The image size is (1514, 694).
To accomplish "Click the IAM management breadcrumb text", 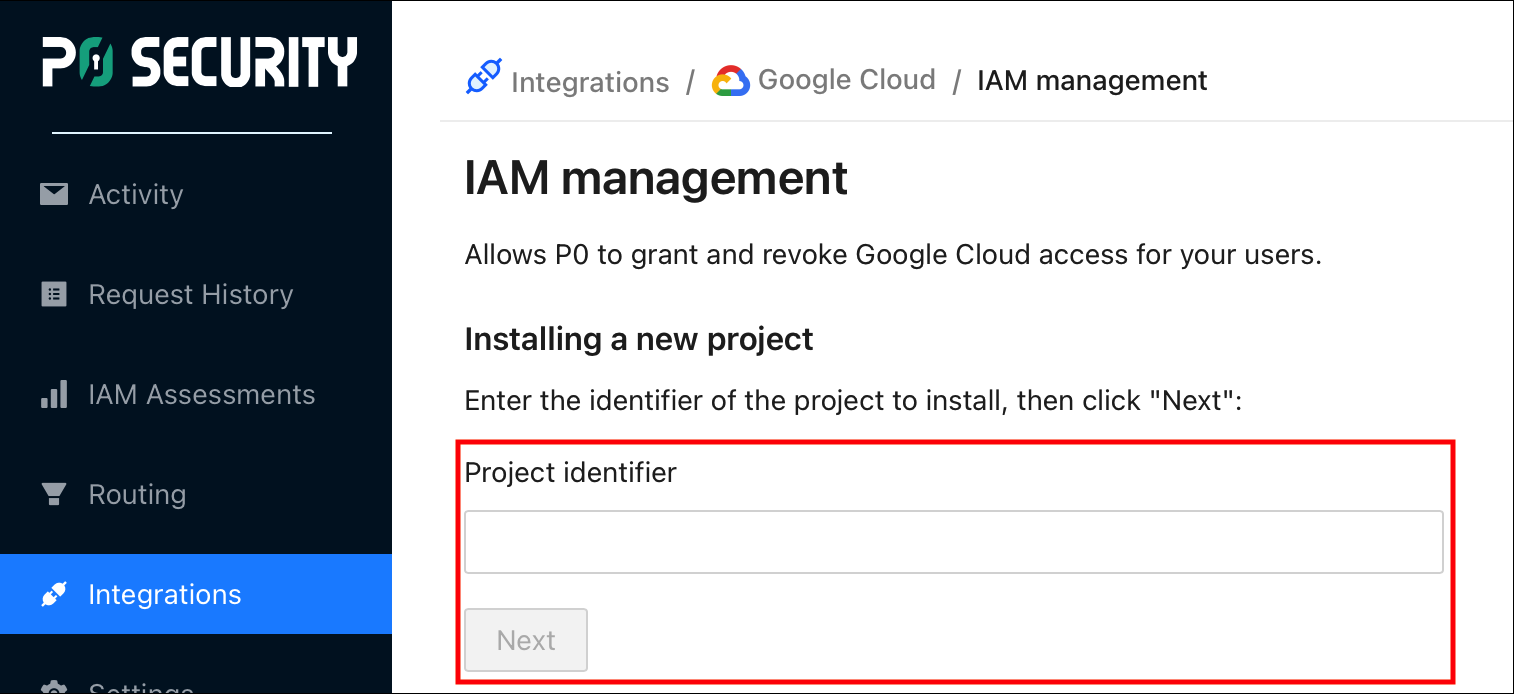I will [x=1092, y=80].
